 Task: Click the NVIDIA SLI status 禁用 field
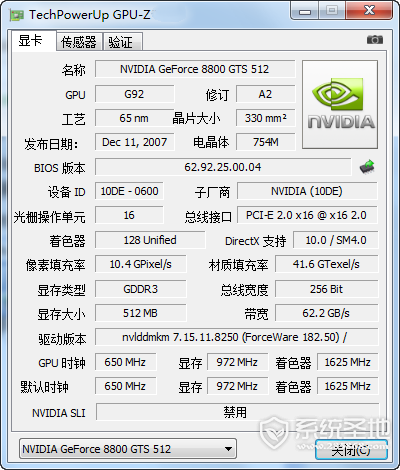237,412
